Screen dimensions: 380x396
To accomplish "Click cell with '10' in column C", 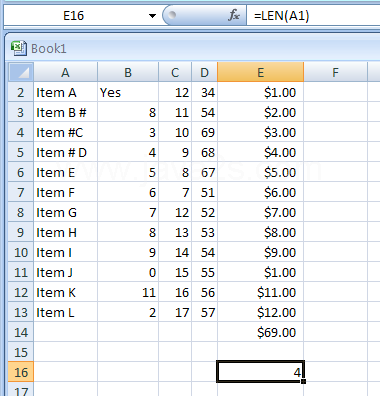I will (175, 132).
